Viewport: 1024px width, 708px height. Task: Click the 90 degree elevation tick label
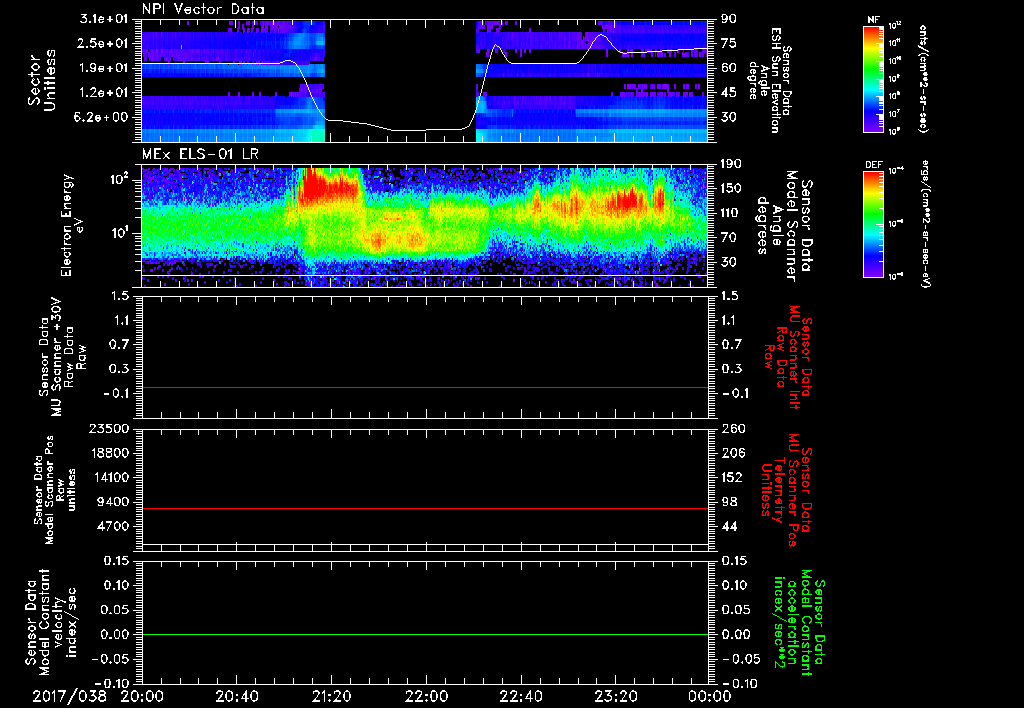click(x=729, y=18)
